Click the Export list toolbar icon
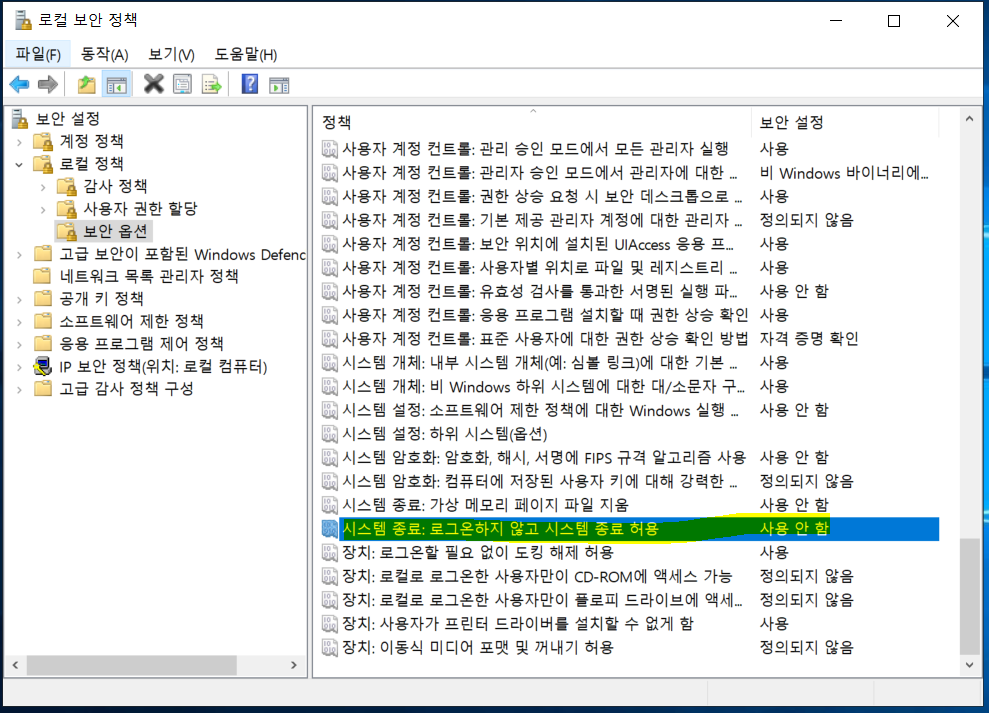 pyautogui.click(x=212, y=85)
